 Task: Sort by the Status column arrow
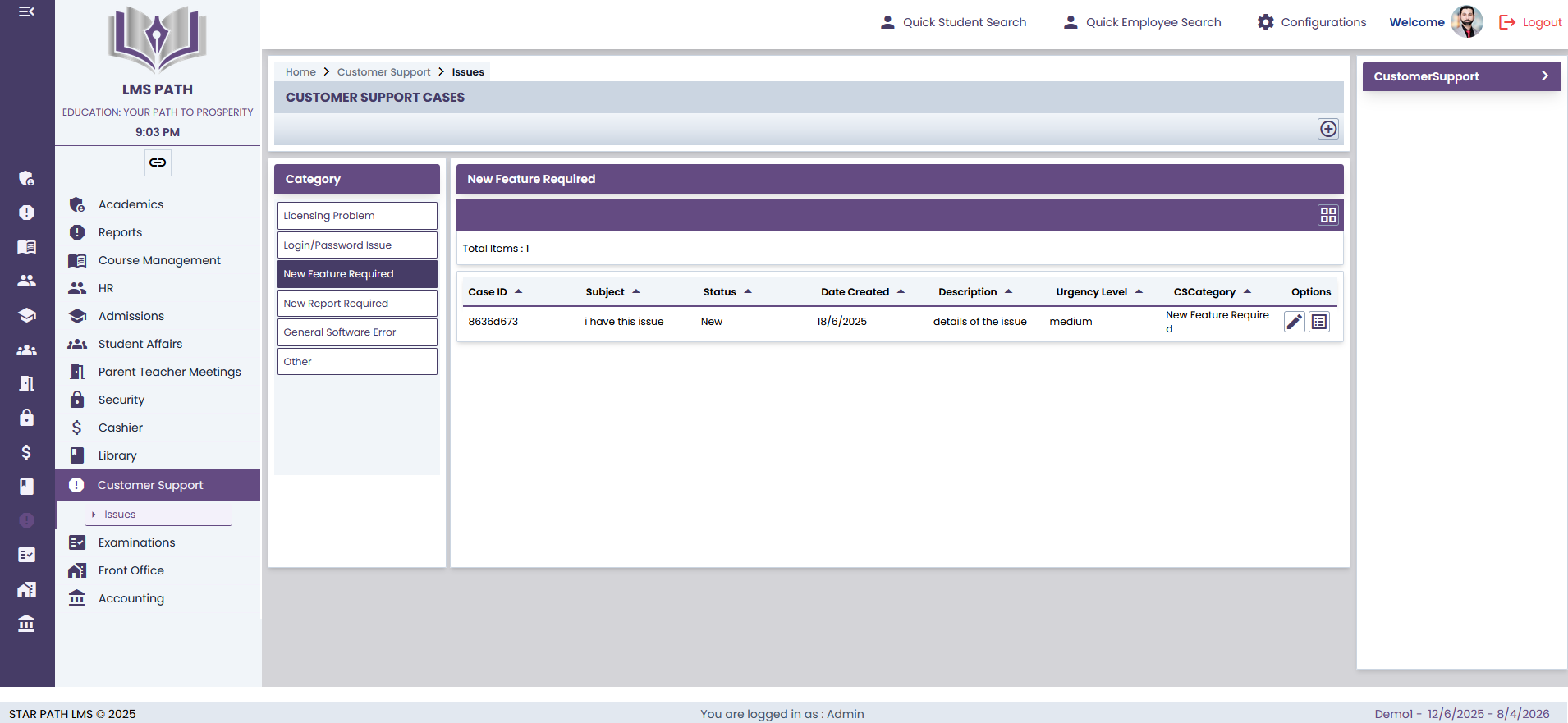pos(748,291)
